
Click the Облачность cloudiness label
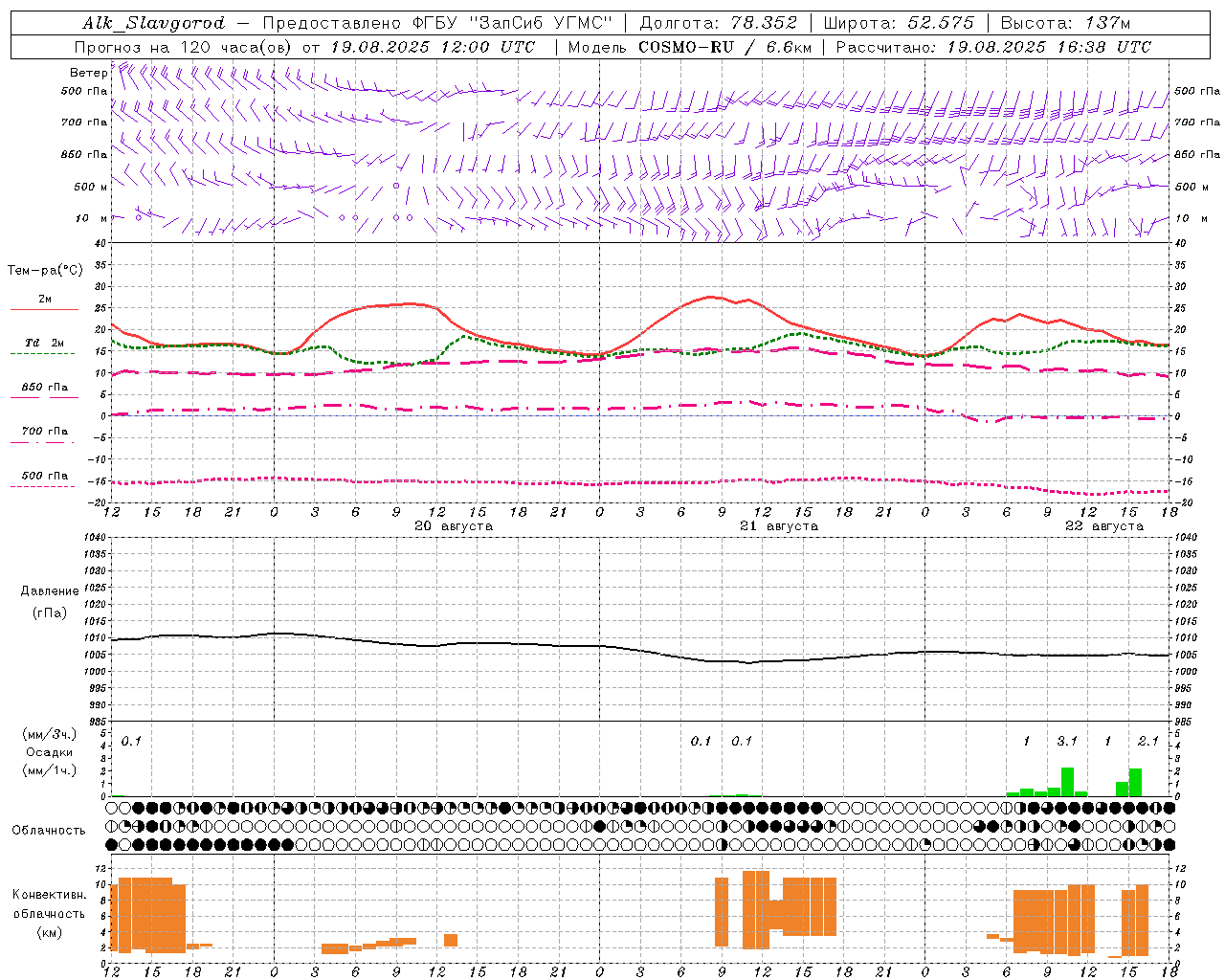(49, 831)
